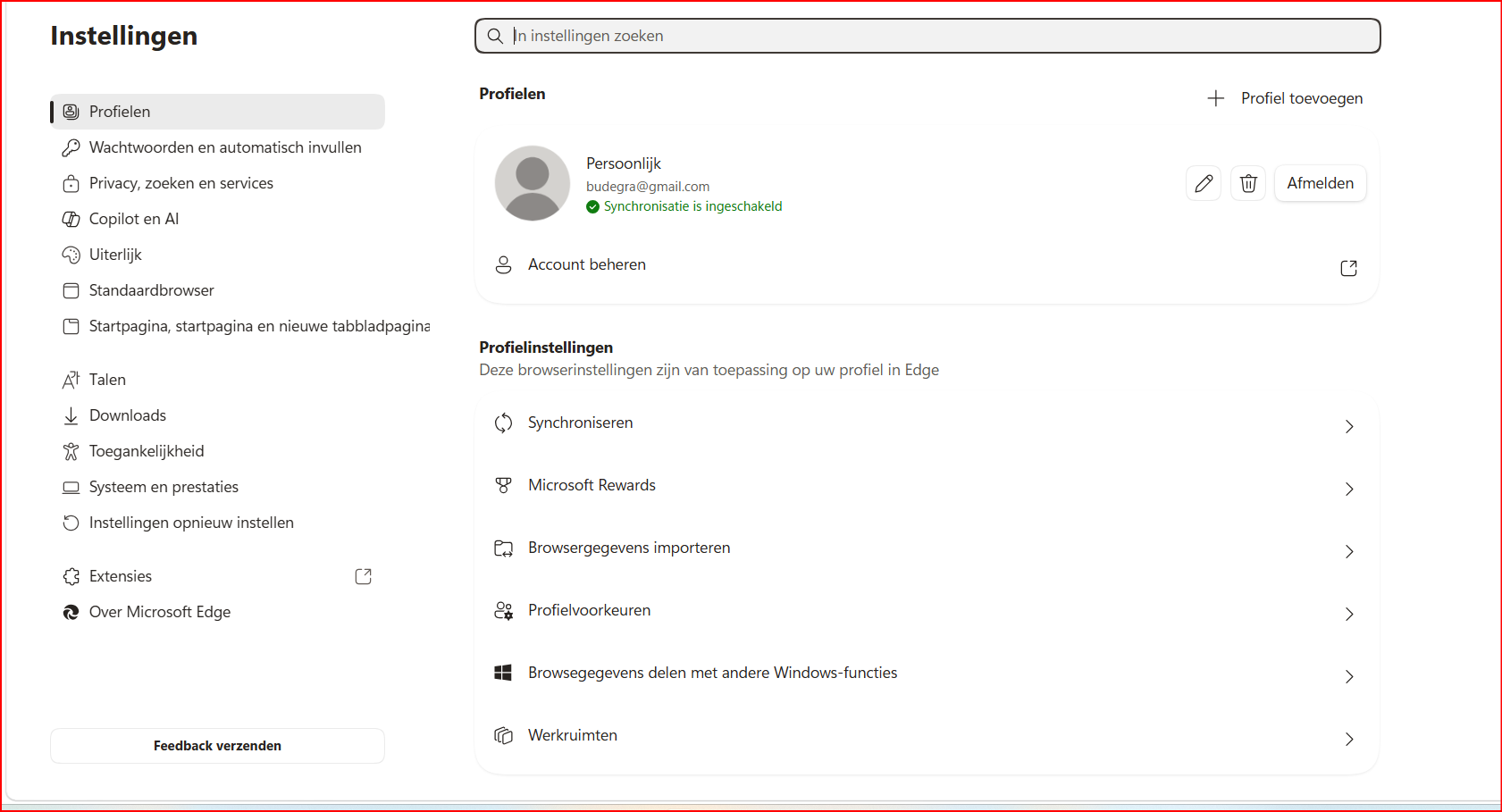Open the Werkruimten row chevron

pyautogui.click(x=1349, y=739)
